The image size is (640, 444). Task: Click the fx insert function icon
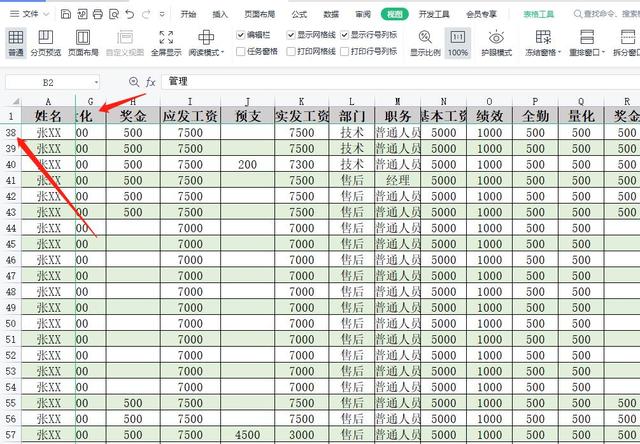pos(151,82)
